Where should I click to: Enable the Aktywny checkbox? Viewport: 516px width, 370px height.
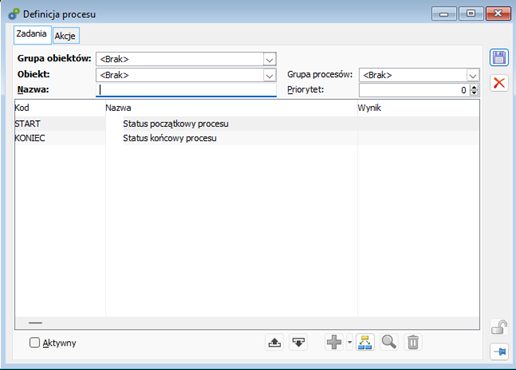click(x=34, y=343)
